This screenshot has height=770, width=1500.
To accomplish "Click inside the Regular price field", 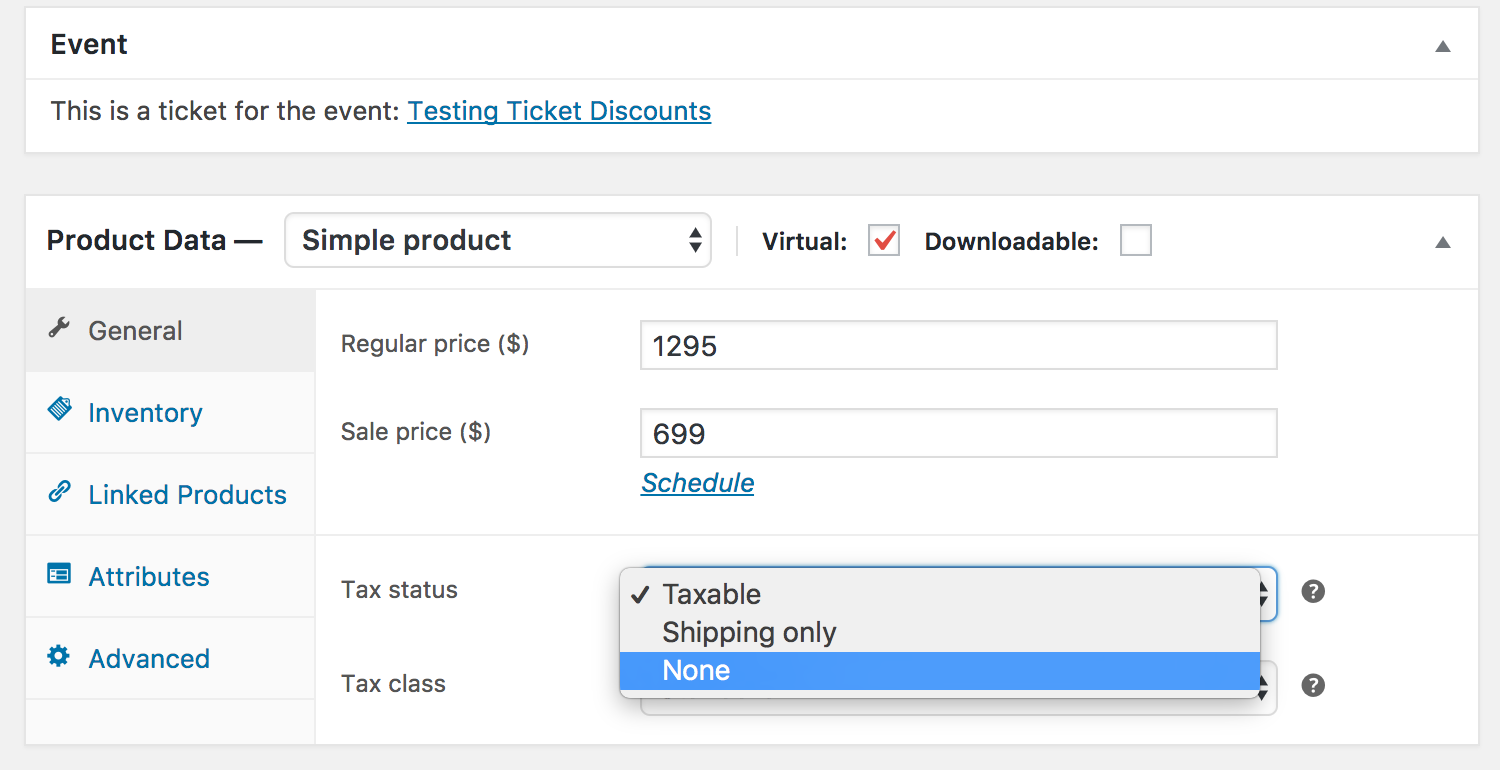I will click(x=958, y=344).
